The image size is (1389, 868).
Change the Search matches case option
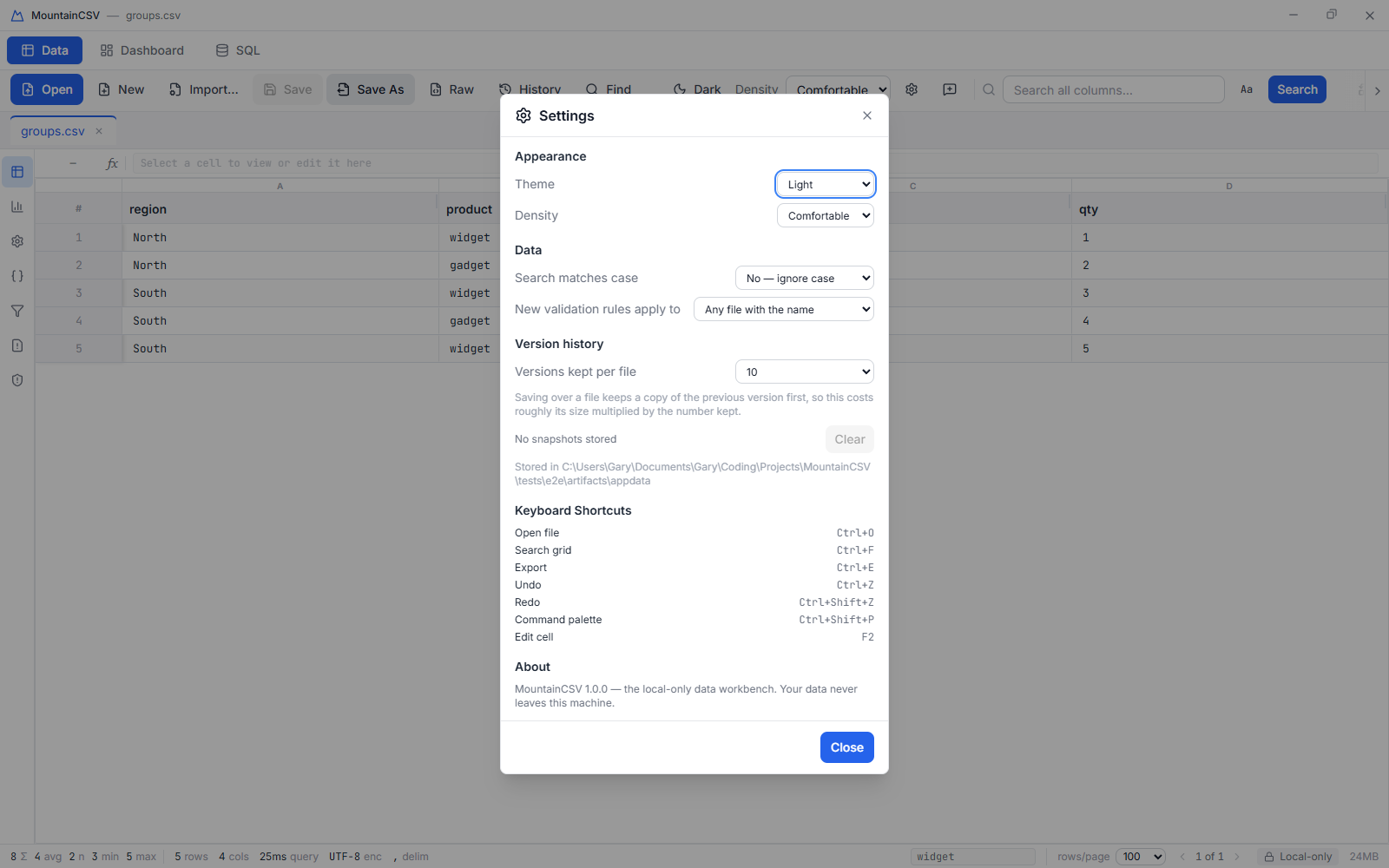click(x=804, y=278)
